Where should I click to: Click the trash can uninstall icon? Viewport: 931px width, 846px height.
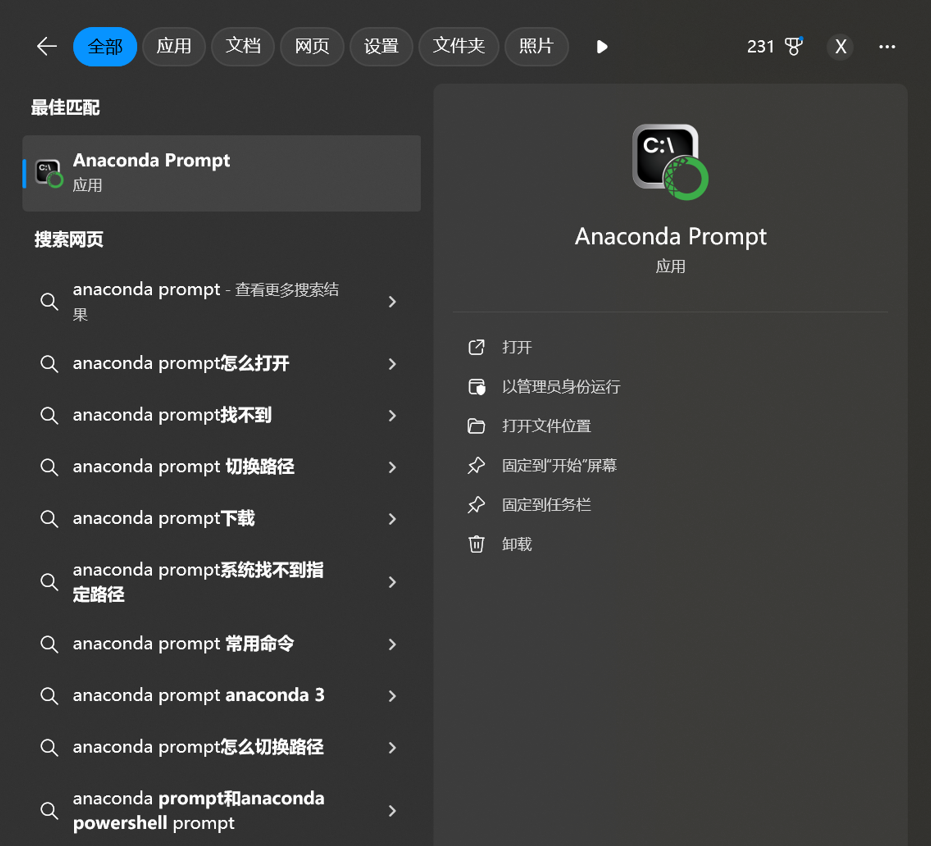[476, 544]
